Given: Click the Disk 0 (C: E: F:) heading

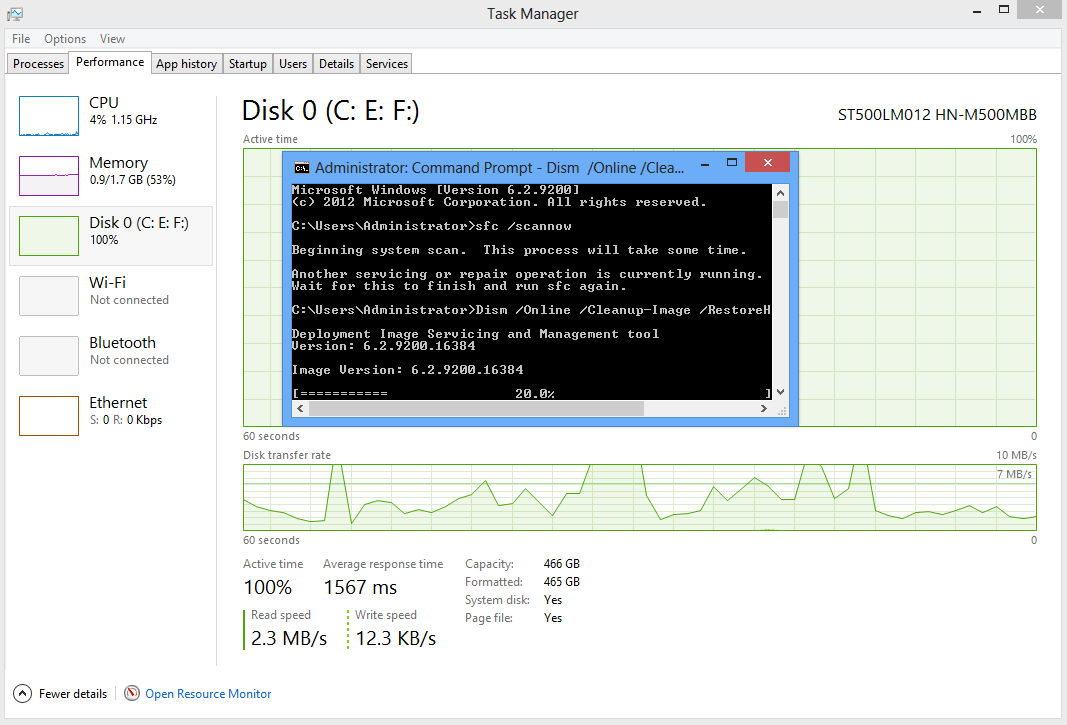Looking at the screenshot, I should [331, 110].
